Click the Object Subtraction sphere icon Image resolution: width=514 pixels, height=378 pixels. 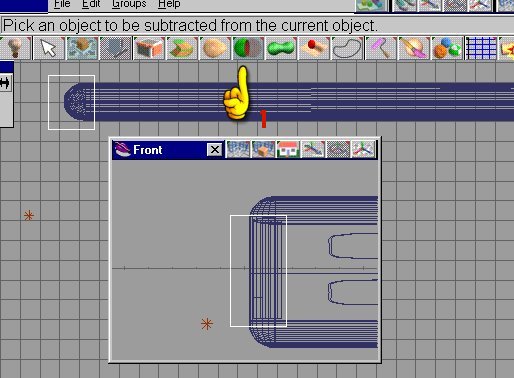248,48
